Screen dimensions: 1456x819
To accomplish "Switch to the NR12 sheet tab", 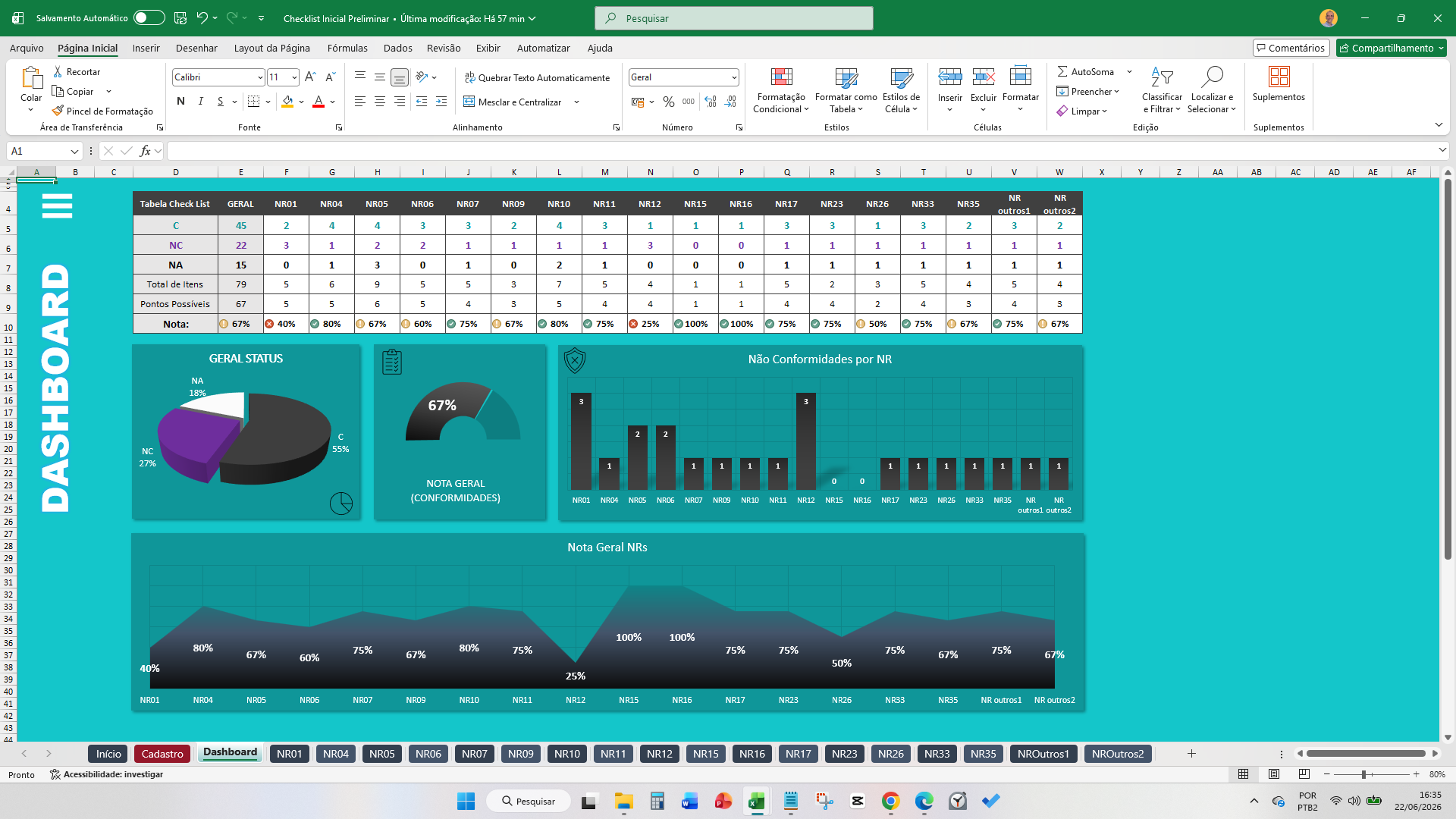I will point(660,754).
